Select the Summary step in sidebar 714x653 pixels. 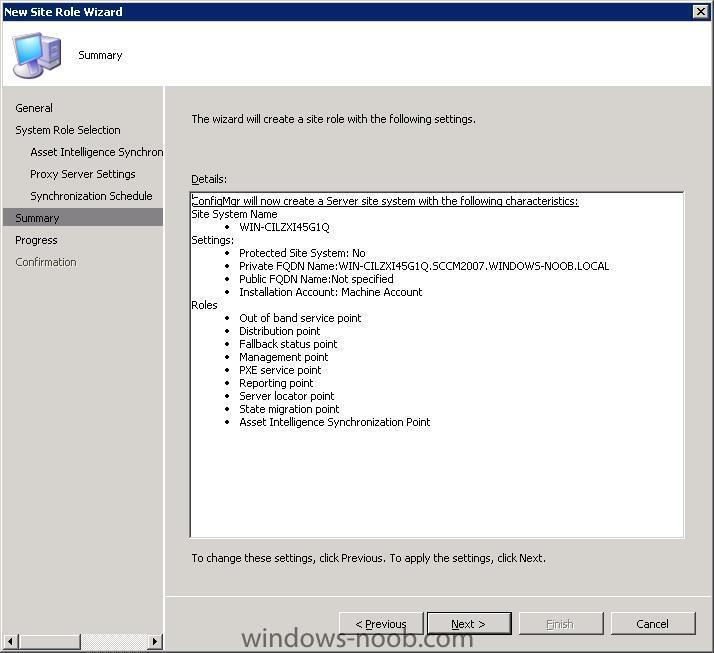point(83,218)
